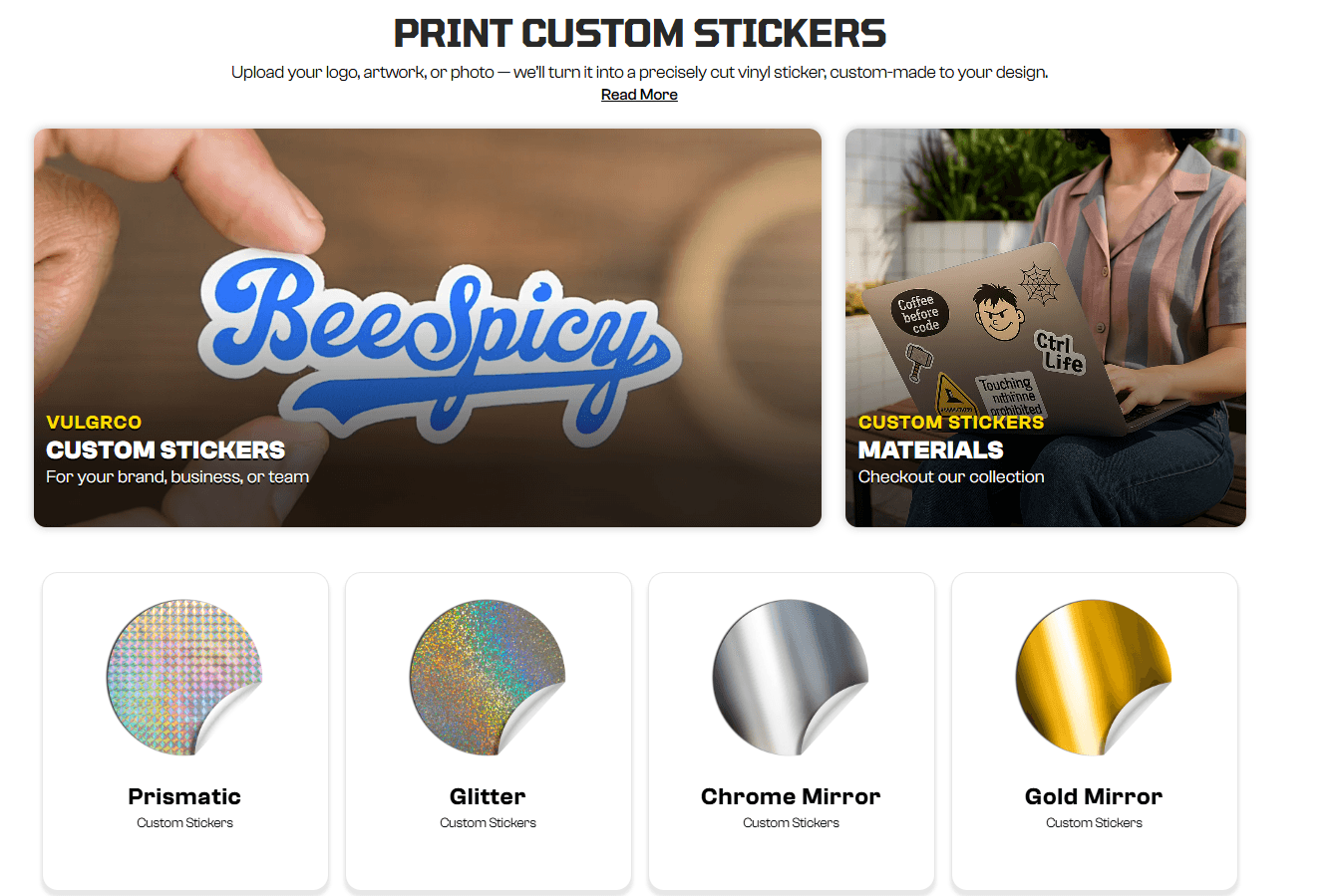Click 'Checkout our collection' text

pyautogui.click(x=951, y=477)
